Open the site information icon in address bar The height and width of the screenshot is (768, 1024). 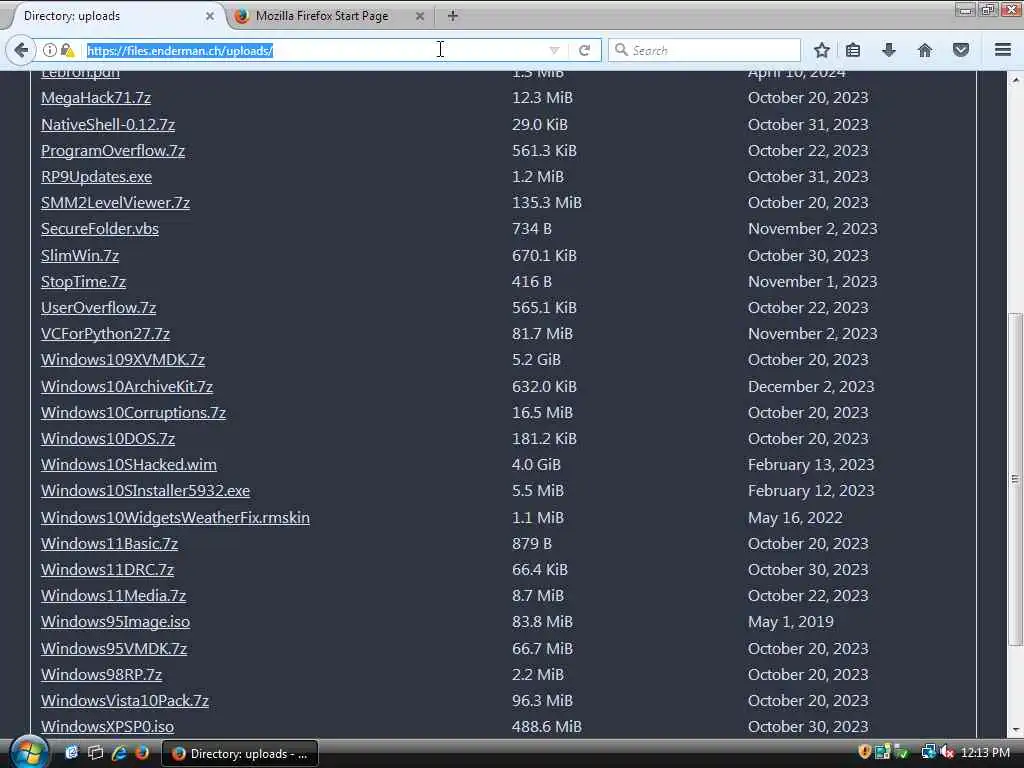[x=50, y=50]
